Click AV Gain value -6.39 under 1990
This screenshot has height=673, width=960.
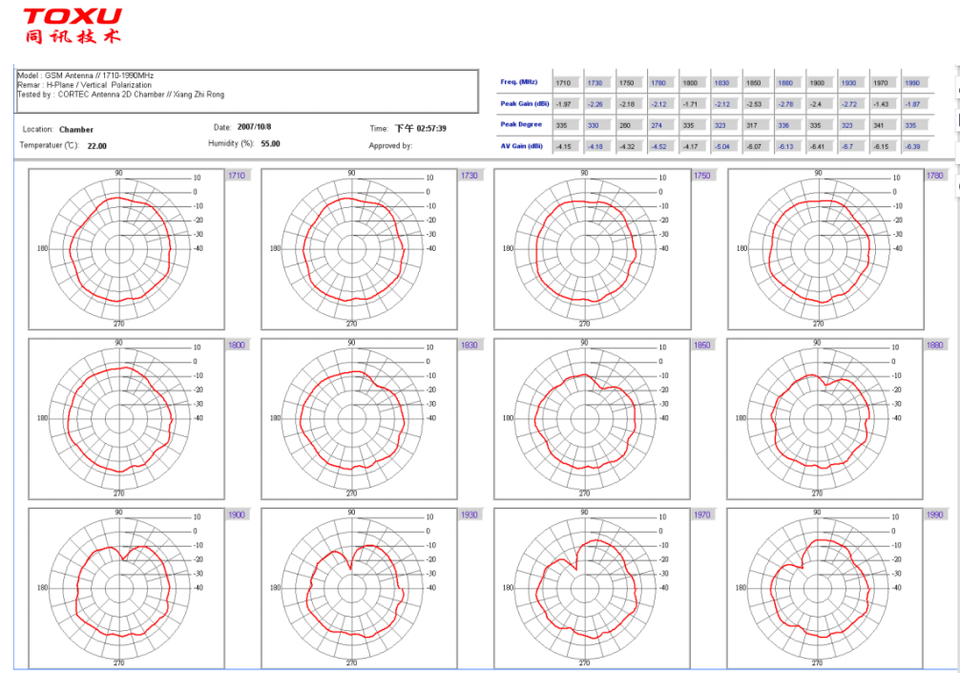coord(917,146)
